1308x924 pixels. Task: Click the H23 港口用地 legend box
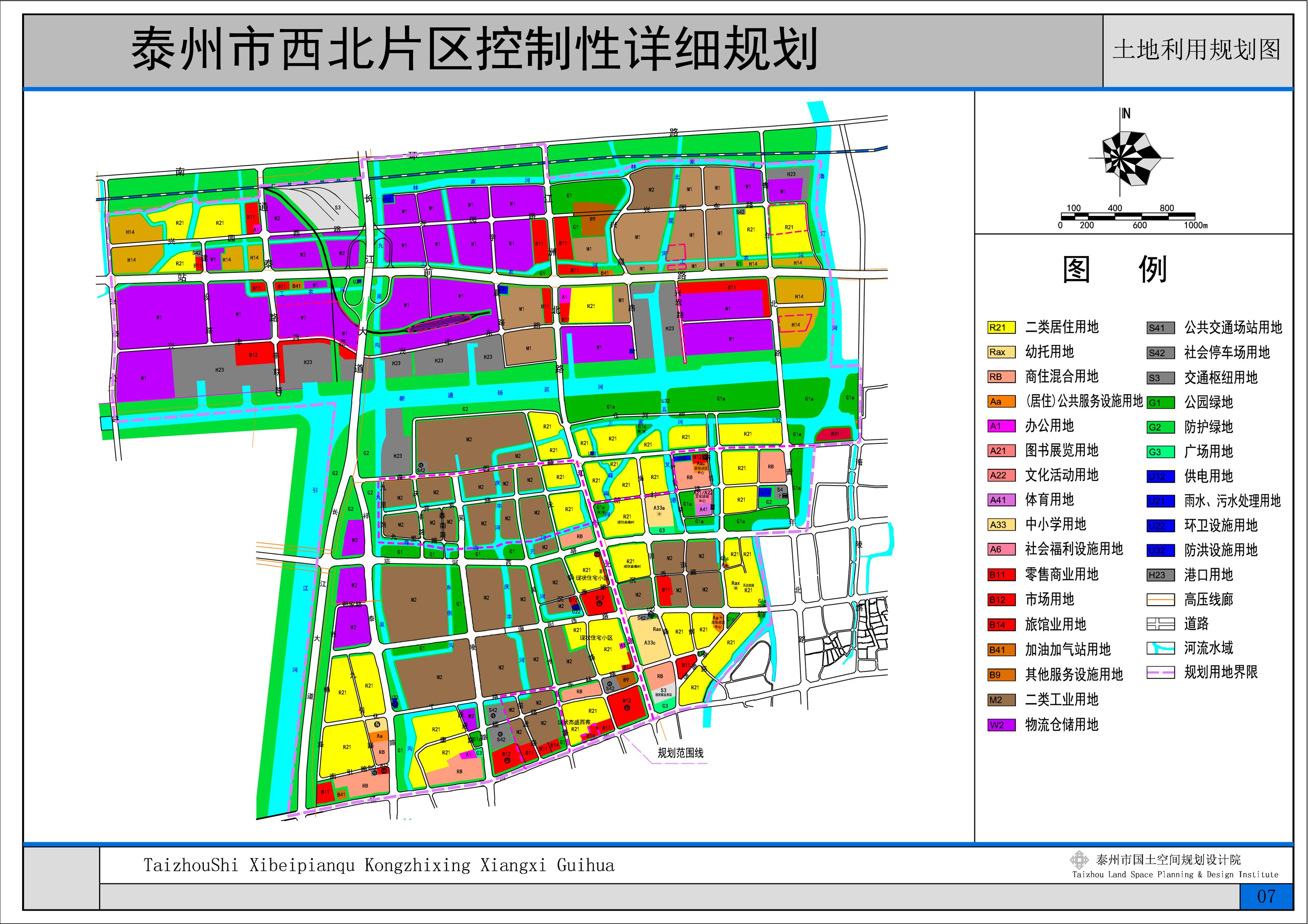(1160, 575)
